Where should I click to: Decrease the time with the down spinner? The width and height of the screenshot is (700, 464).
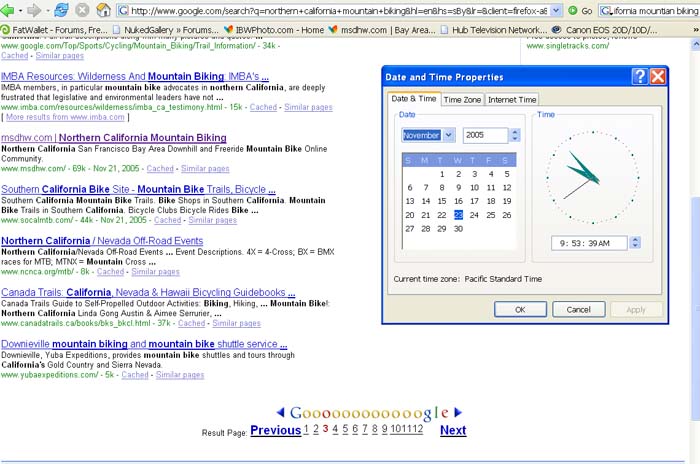635,246
